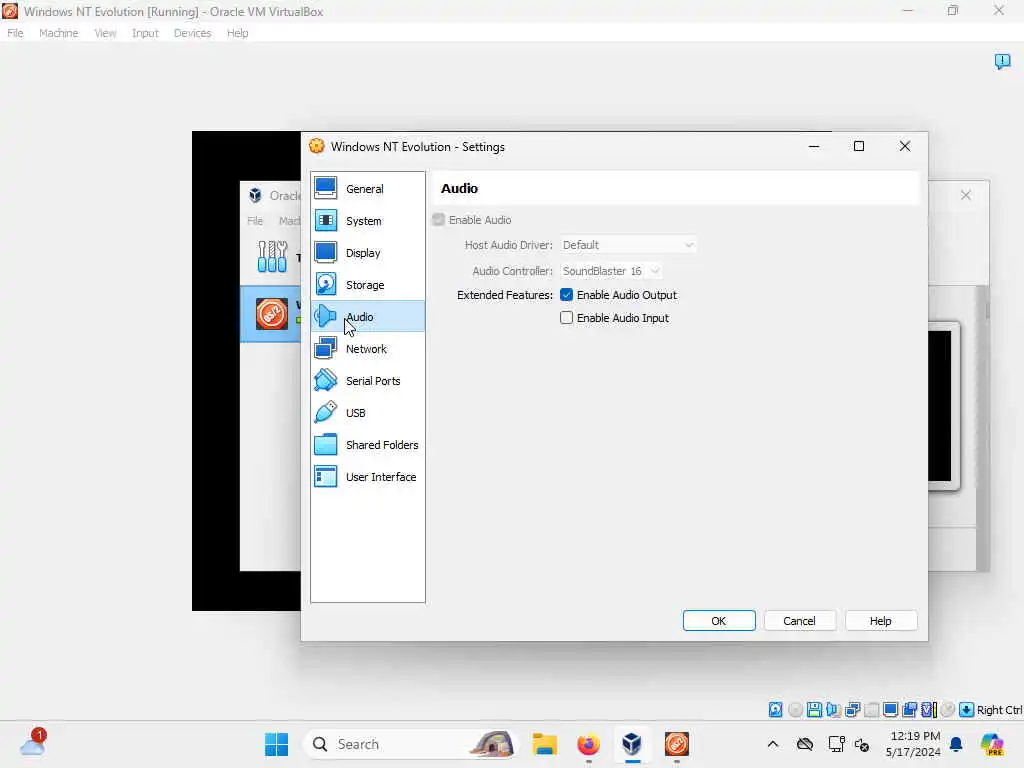Viewport: 1024px width, 768px height.
Task: Open File menu in background Oracle window
Action: pos(255,221)
